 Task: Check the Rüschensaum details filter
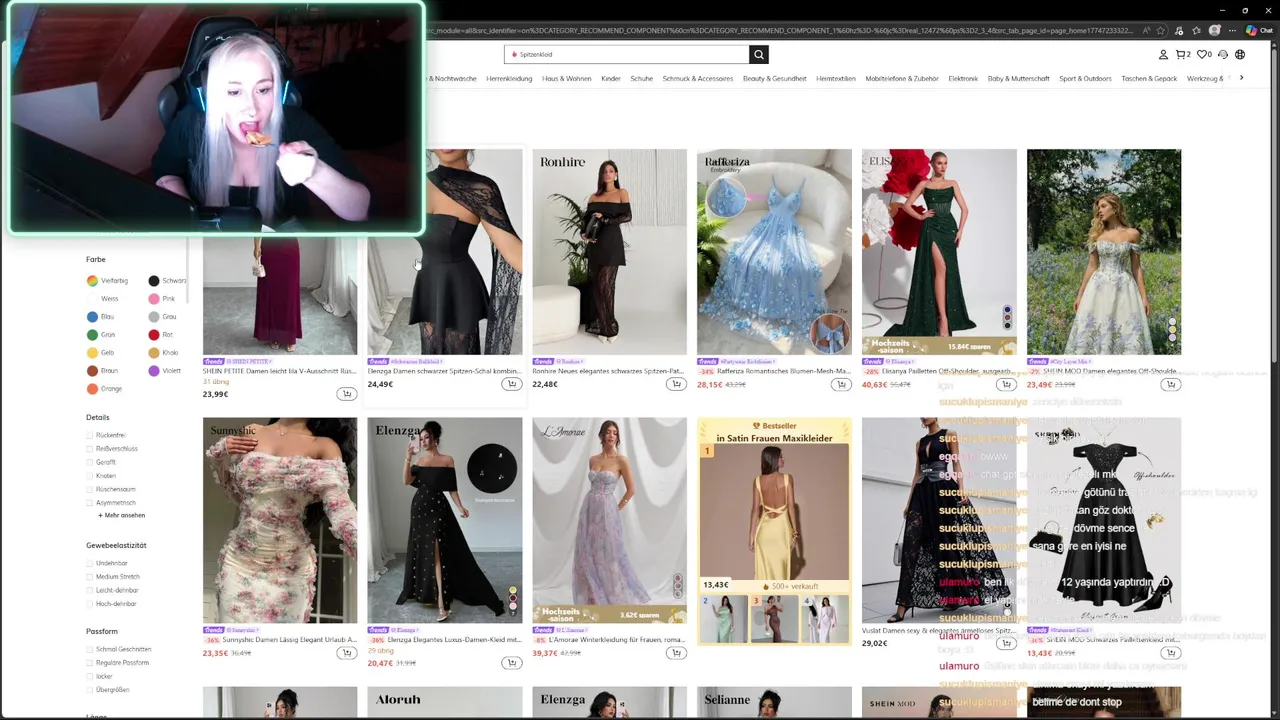coord(90,489)
